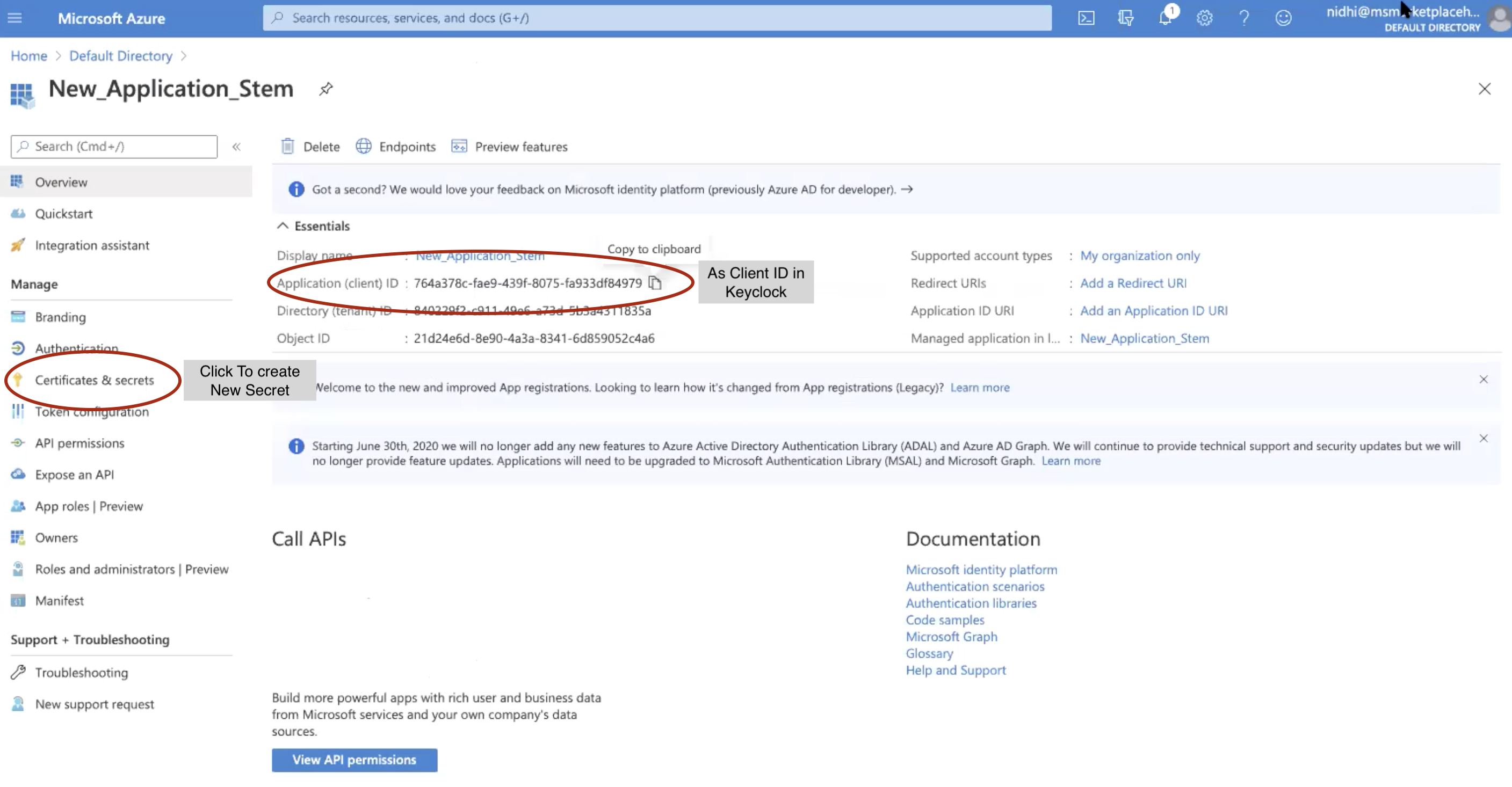The image size is (1512, 787).
Task: Click Add a Redirect URI
Action: [1133, 283]
